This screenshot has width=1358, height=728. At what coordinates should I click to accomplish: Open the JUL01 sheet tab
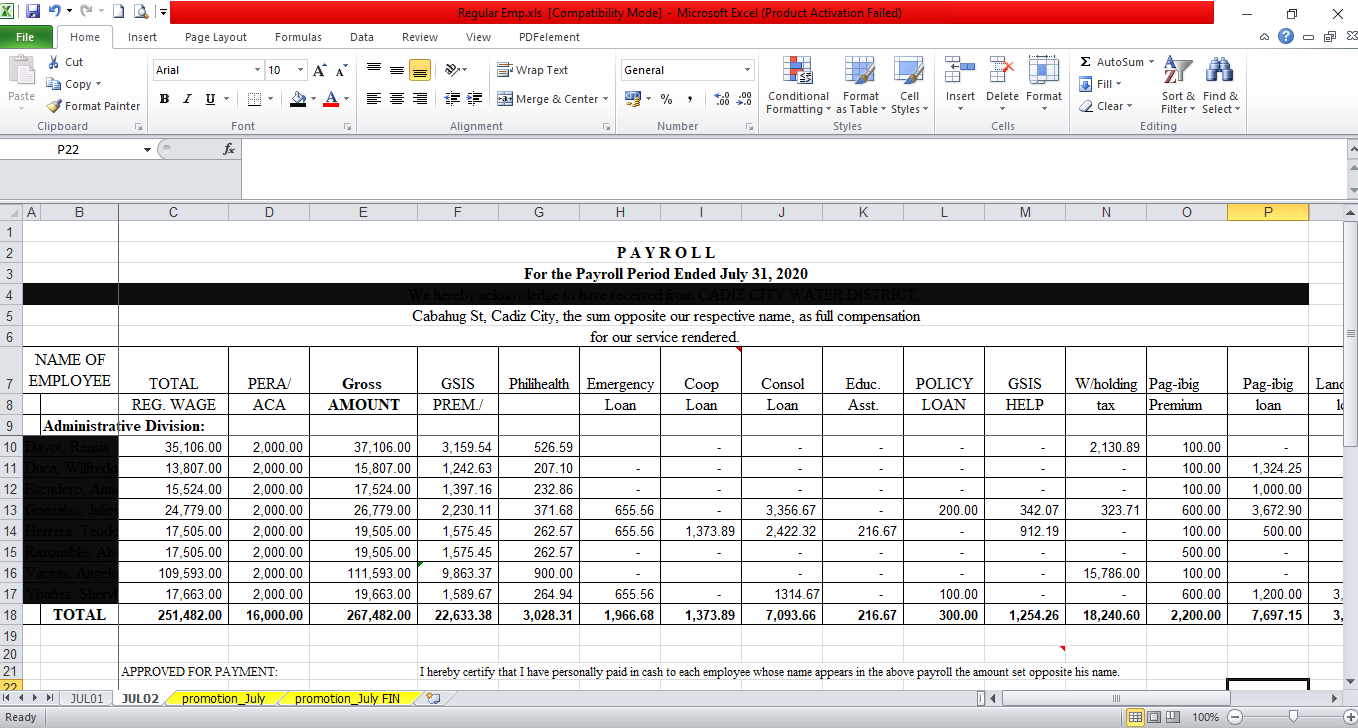(87, 698)
